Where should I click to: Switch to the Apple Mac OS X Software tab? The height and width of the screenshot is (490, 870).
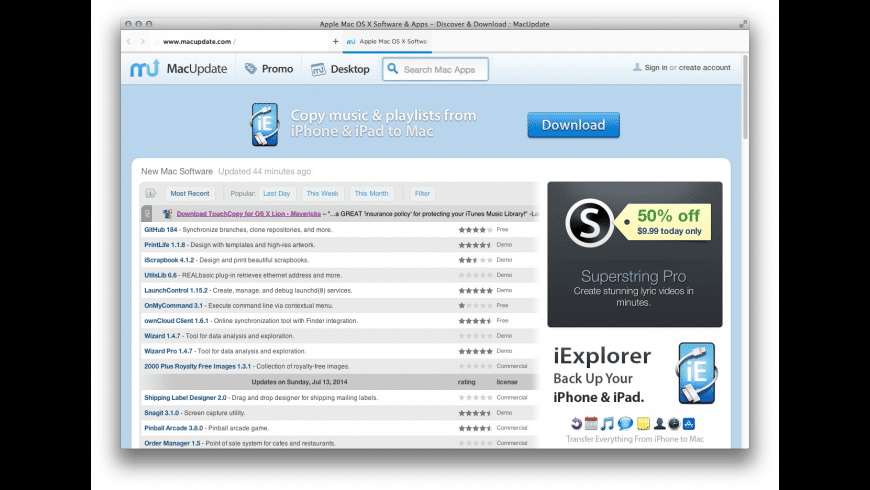(x=387, y=42)
